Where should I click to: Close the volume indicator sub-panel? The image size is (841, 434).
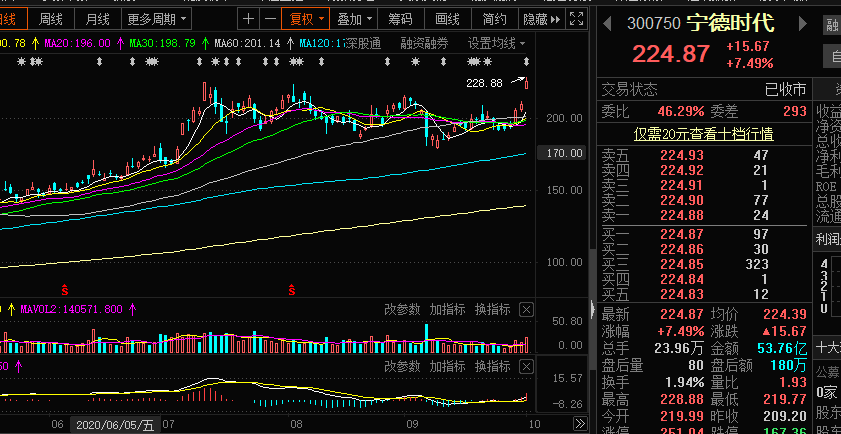pos(526,310)
